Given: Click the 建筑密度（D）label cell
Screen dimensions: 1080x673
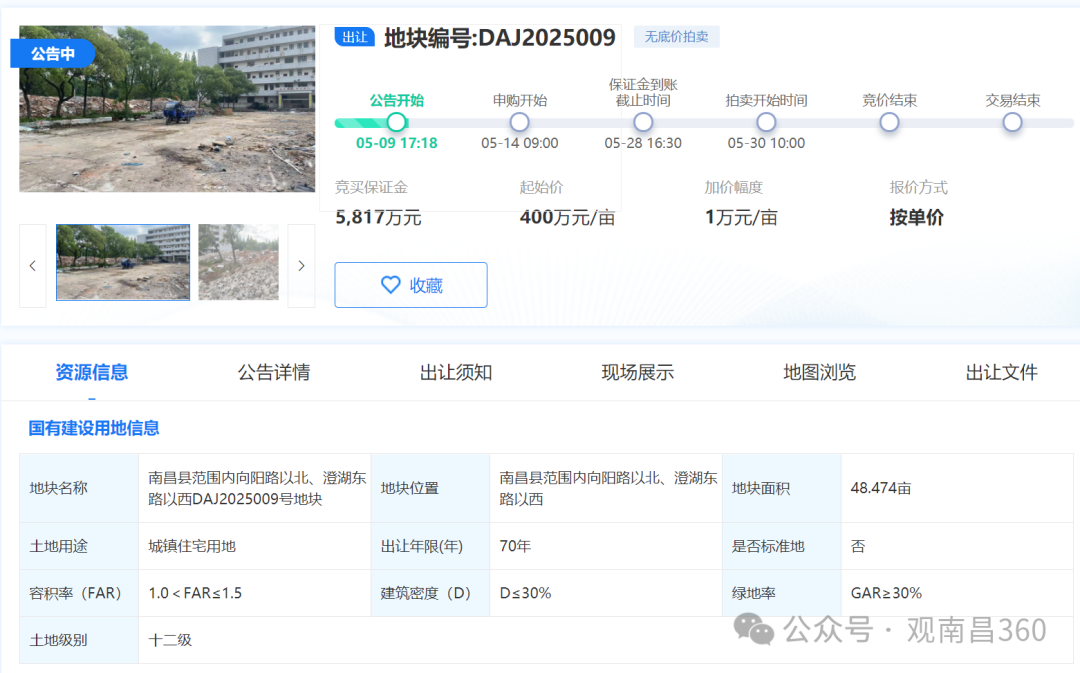Looking at the screenshot, I should point(430,593).
